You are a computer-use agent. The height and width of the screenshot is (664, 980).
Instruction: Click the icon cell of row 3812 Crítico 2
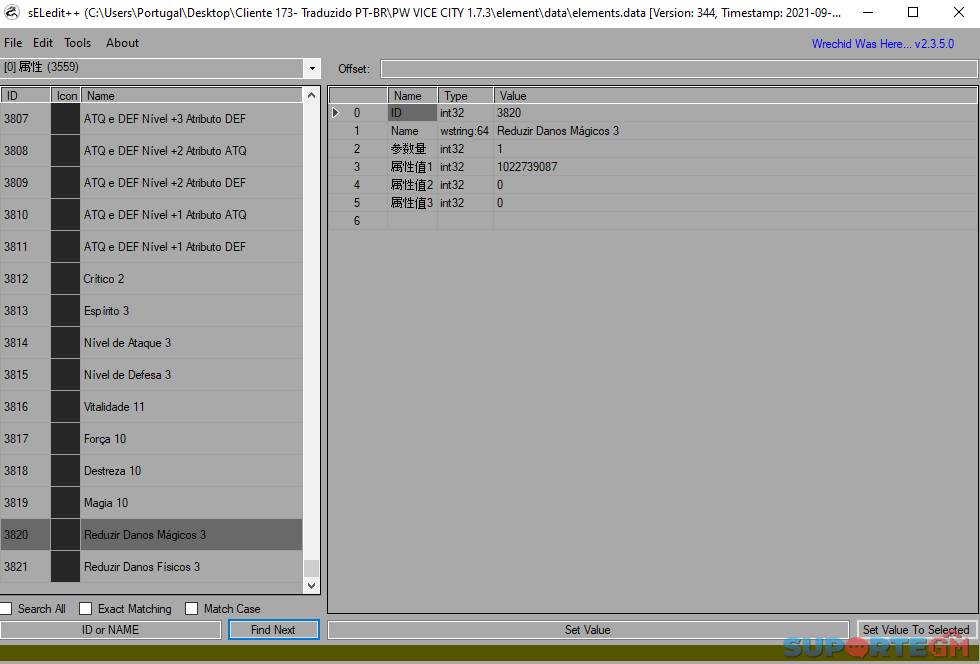[66, 279]
